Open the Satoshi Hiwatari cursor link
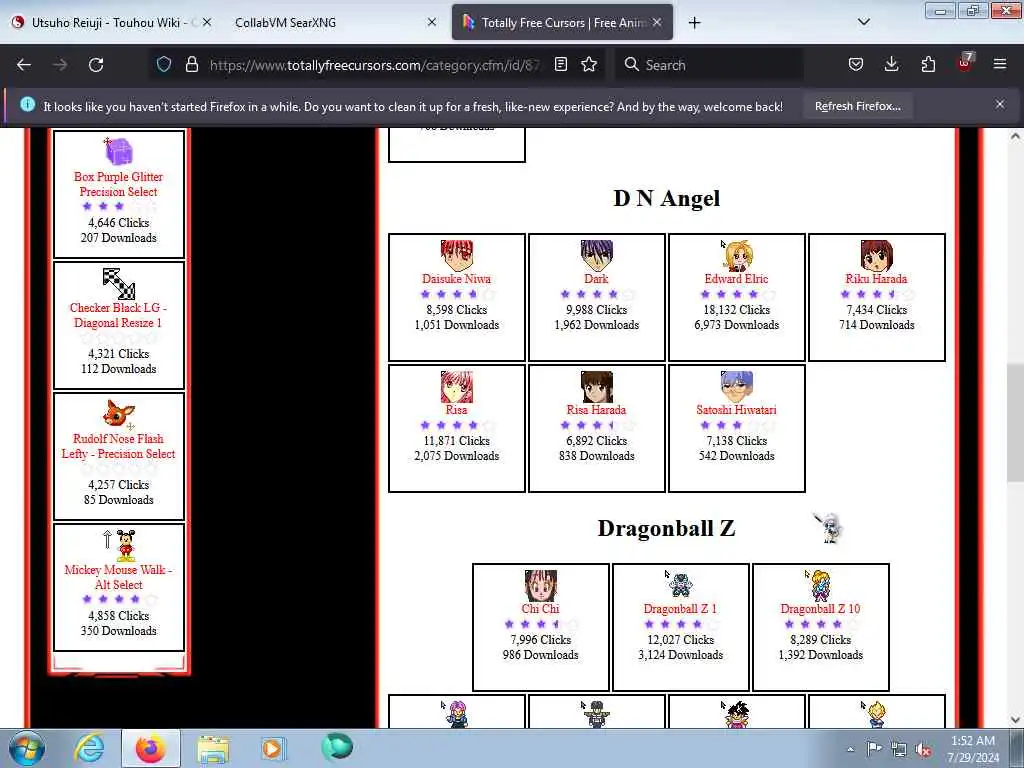The width and height of the screenshot is (1024, 768). (736, 410)
